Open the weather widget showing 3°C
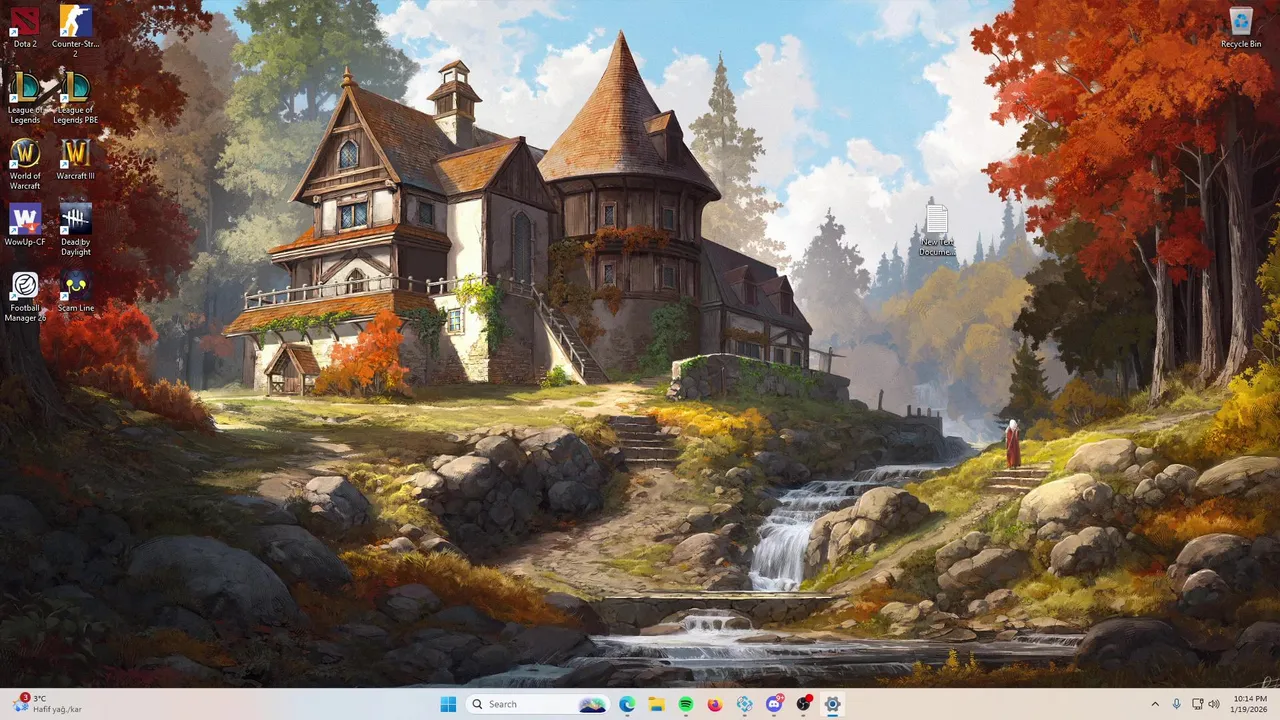 pos(48,704)
